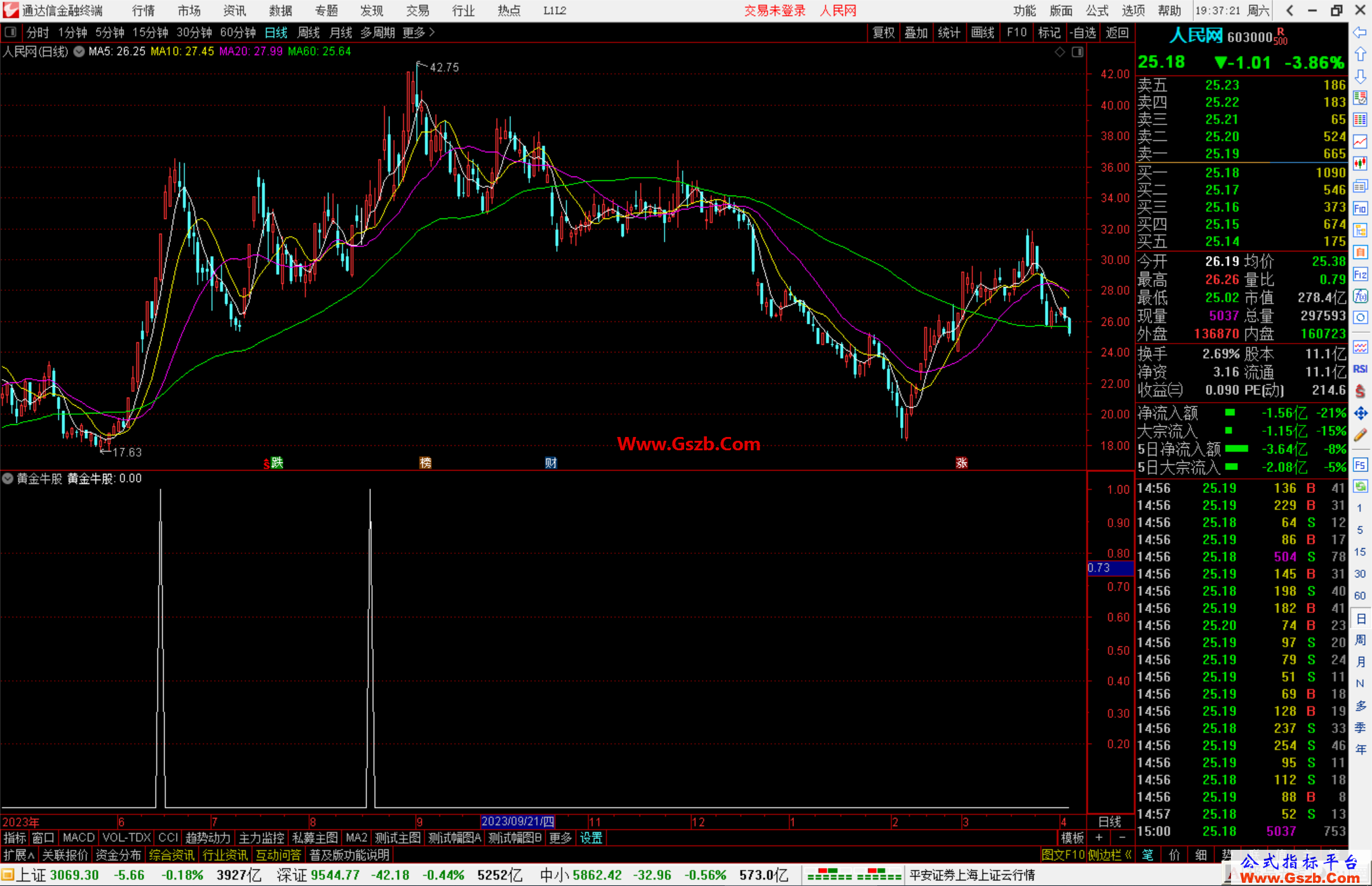Switch to the 周线 weekly view

[x=309, y=32]
